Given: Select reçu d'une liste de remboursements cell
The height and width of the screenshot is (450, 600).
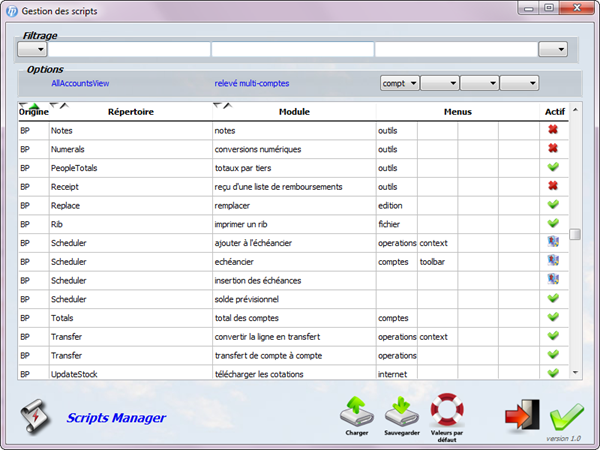Looking at the screenshot, I should tap(294, 187).
